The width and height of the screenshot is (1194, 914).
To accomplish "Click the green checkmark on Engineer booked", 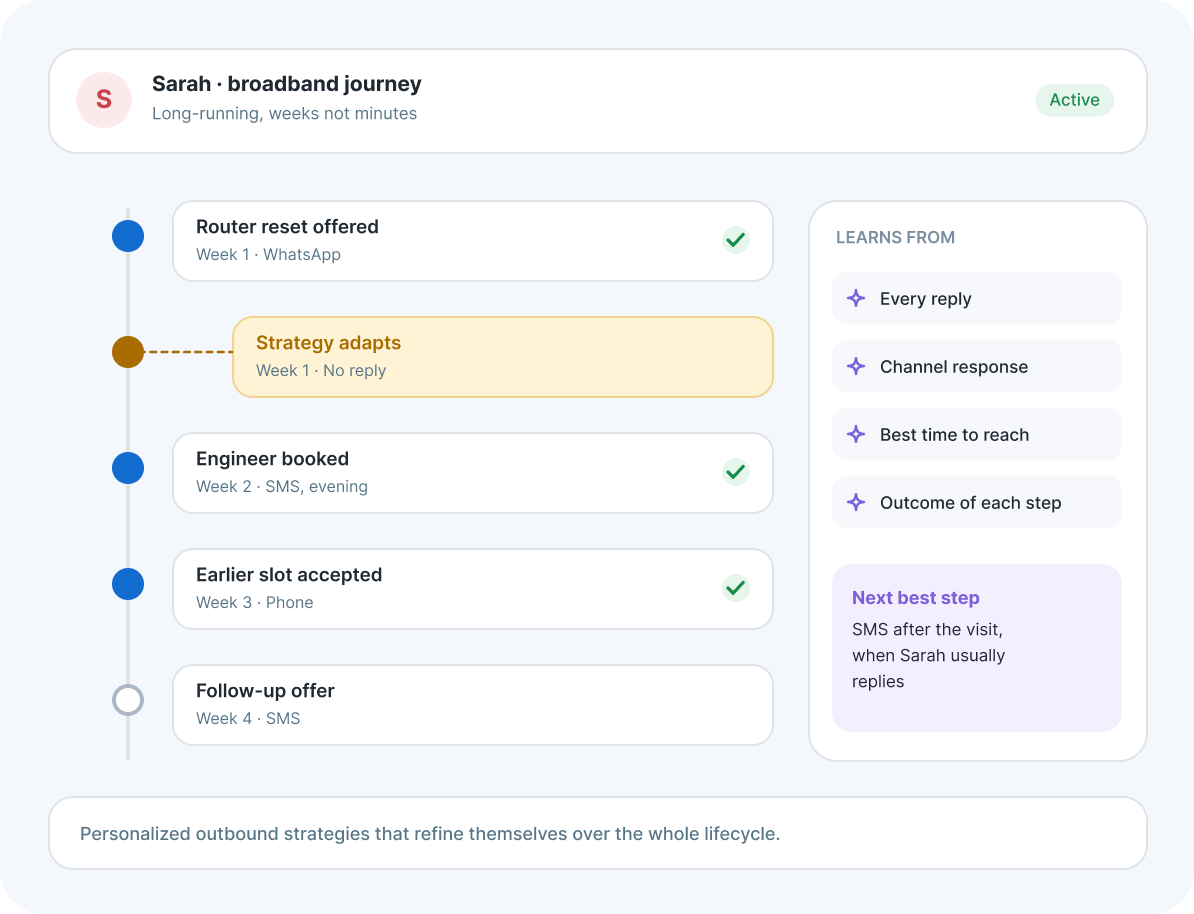I will pos(736,472).
